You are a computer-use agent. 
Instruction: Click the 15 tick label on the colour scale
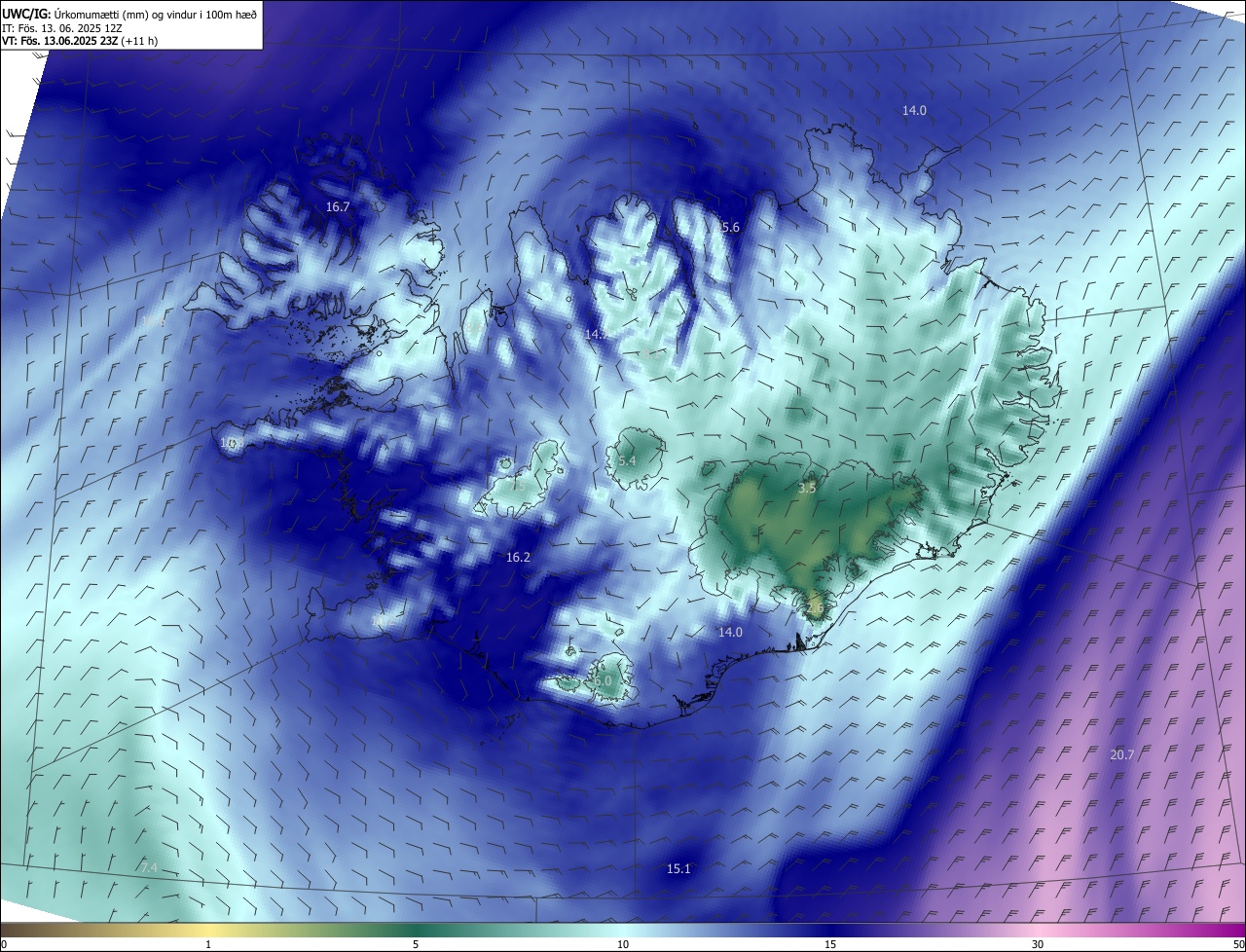click(x=830, y=945)
